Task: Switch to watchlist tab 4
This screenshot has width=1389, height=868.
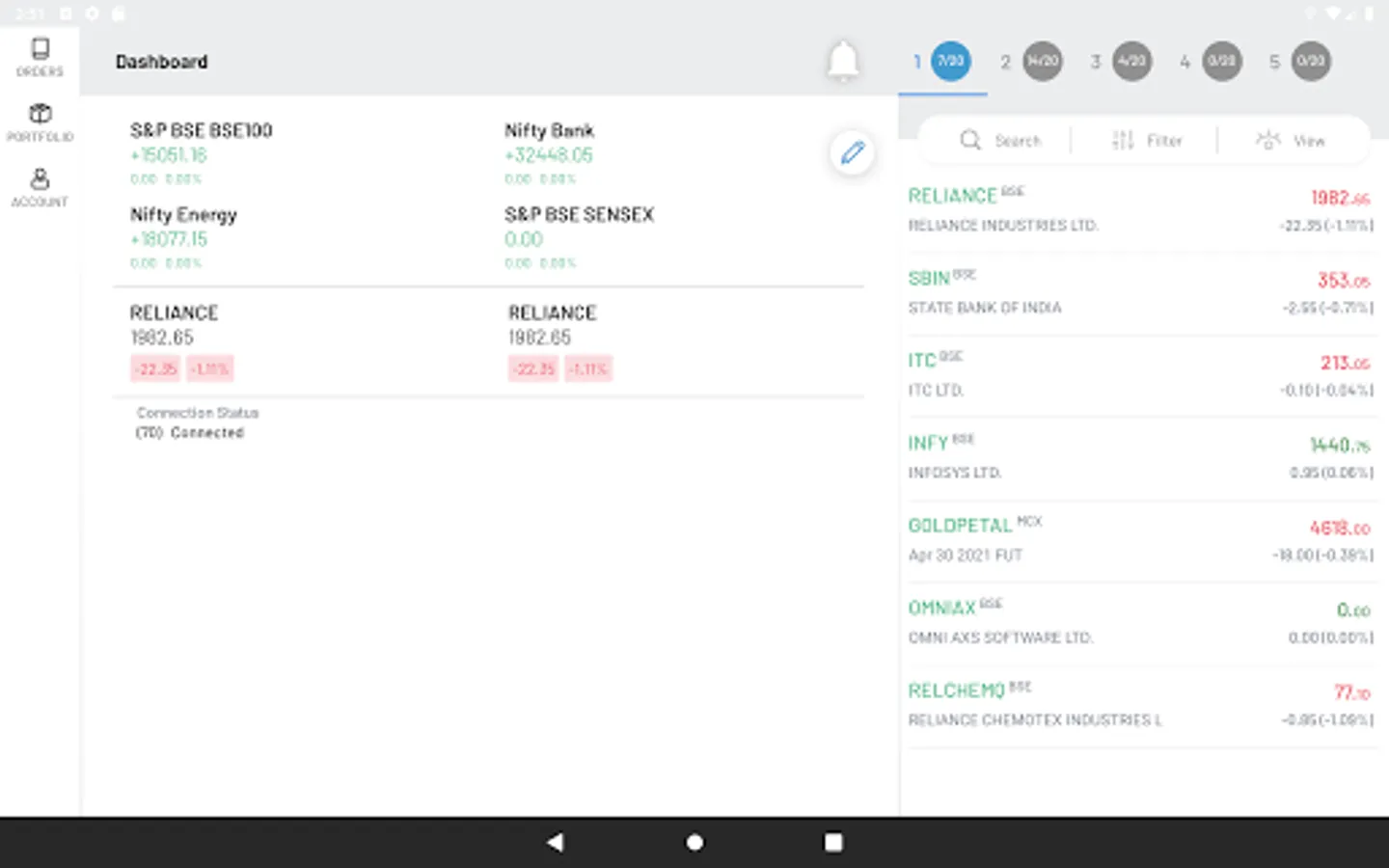Action: pos(1211,62)
